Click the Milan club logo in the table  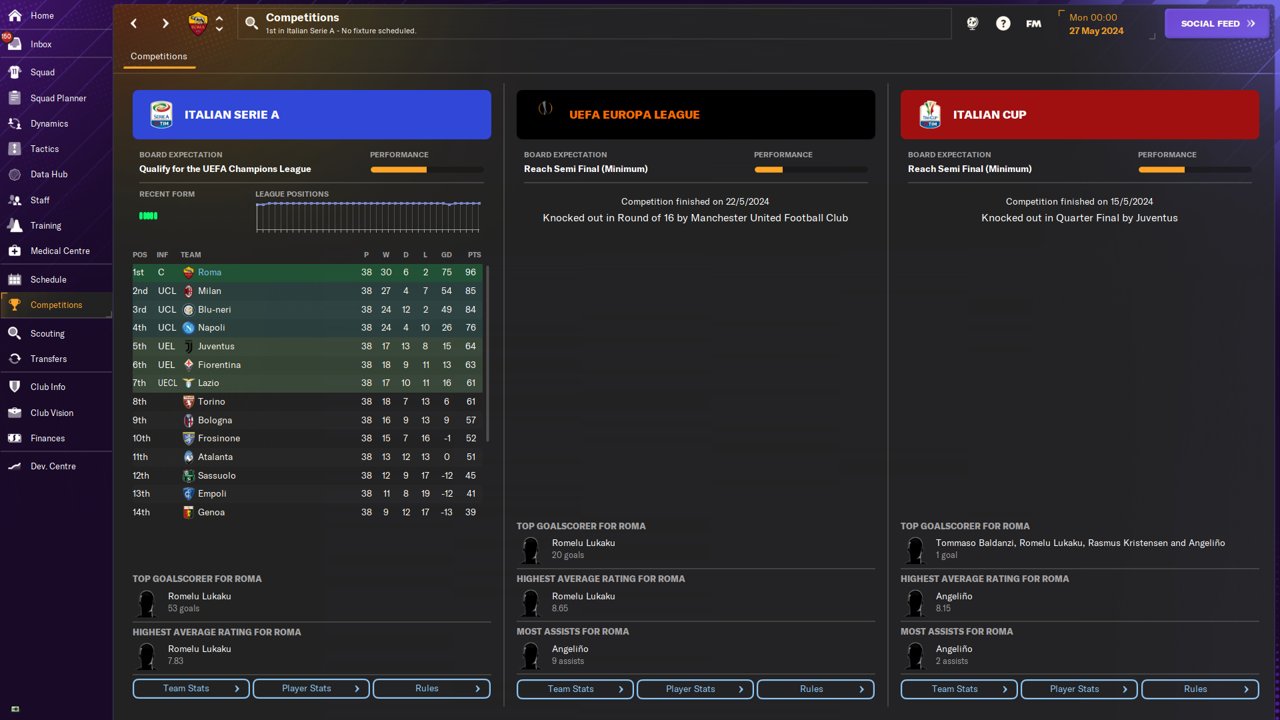(188, 291)
